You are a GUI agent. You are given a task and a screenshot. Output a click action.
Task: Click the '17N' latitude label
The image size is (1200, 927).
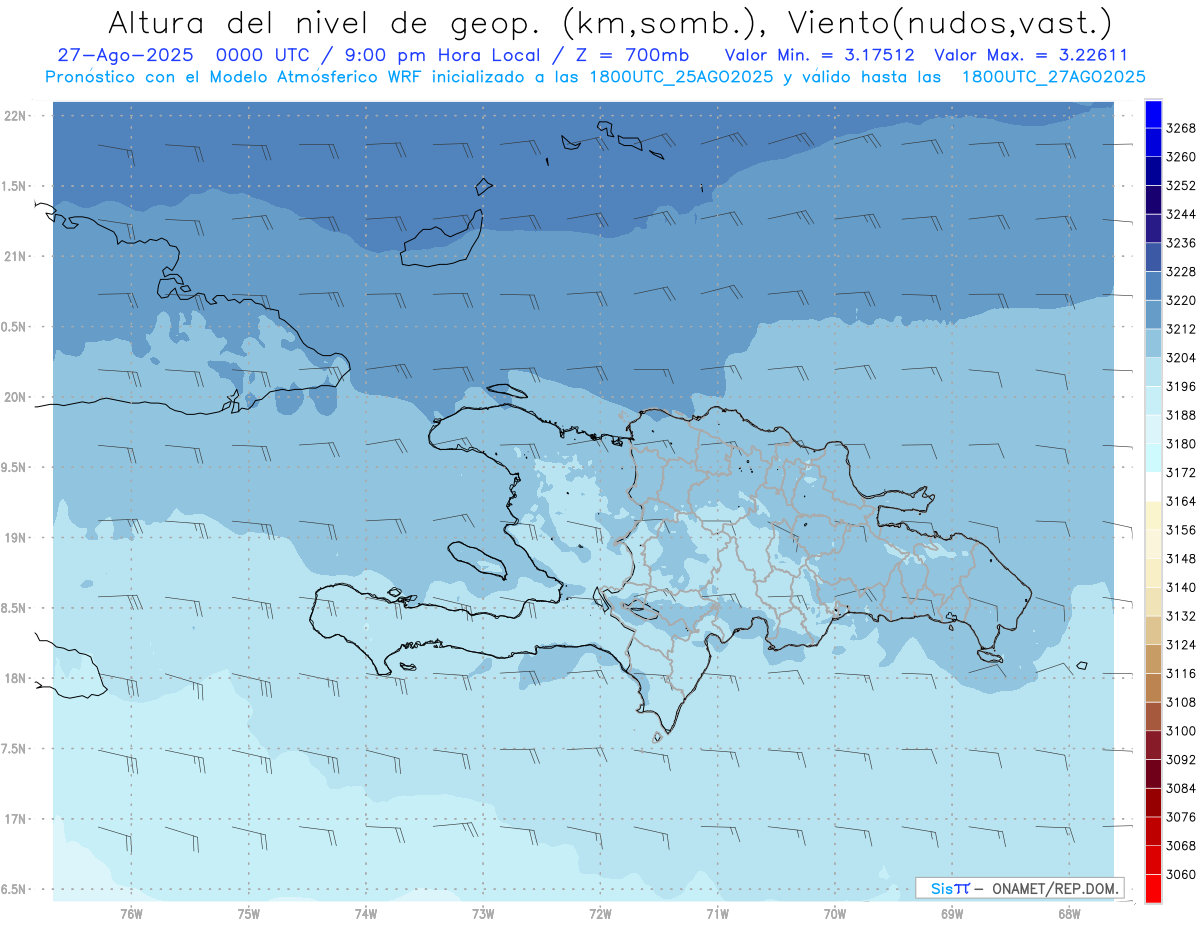point(15,819)
